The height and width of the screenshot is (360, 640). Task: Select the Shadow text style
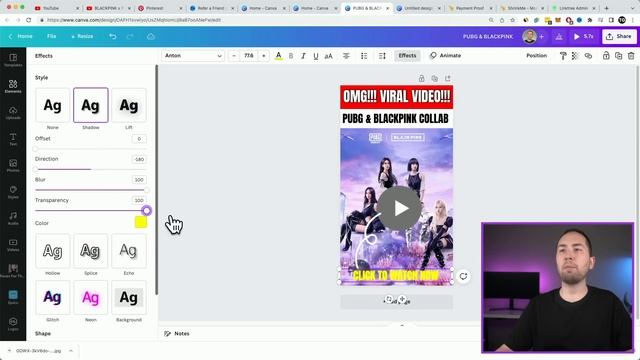91,105
